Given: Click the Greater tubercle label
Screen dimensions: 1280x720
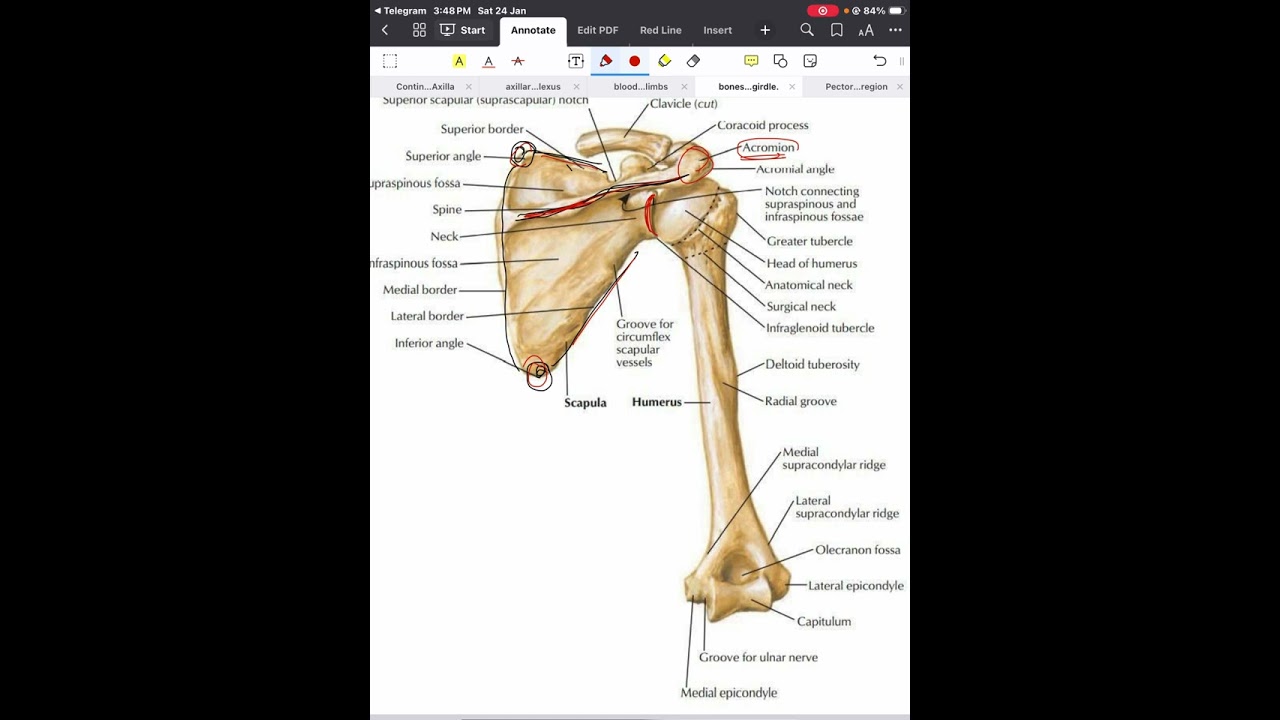Looking at the screenshot, I should [x=810, y=241].
